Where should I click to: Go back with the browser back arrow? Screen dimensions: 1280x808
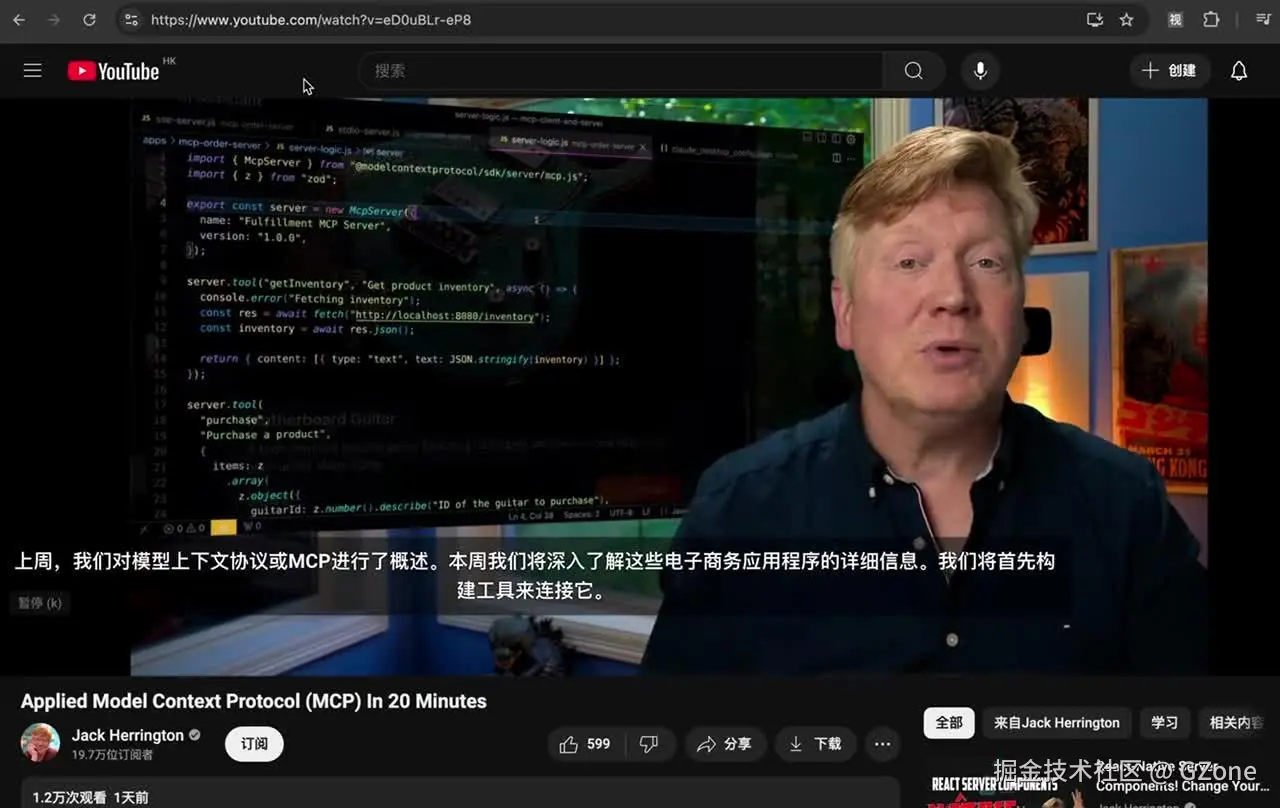click(19, 20)
